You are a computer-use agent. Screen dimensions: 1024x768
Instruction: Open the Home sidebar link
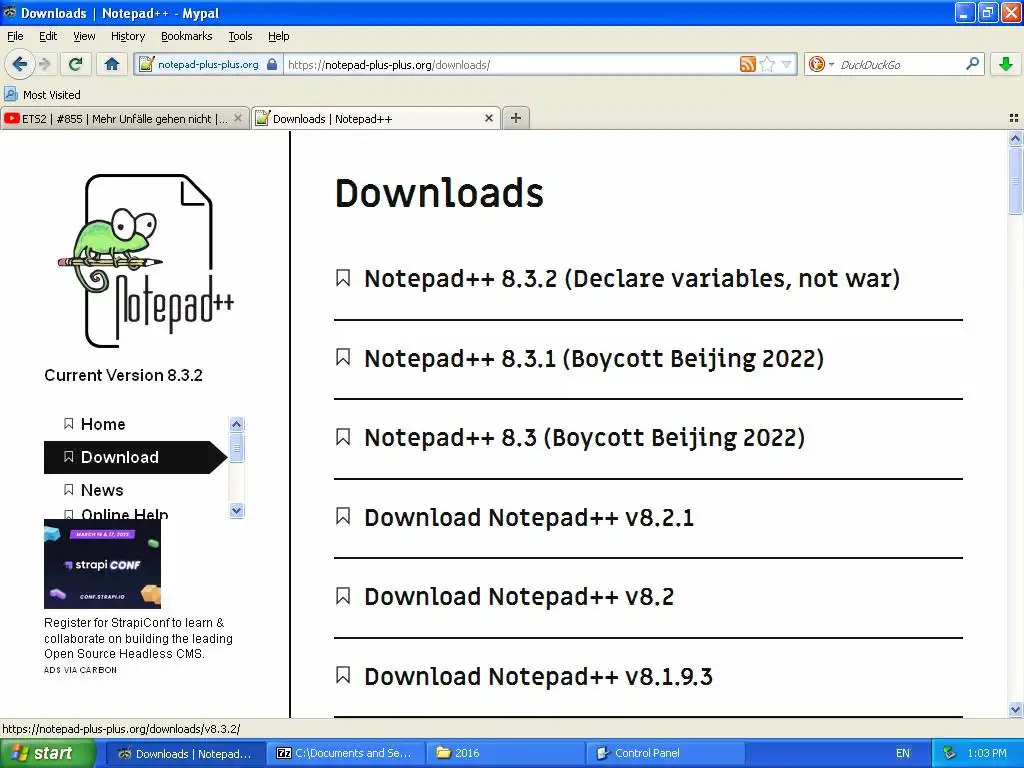tap(103, 424)
